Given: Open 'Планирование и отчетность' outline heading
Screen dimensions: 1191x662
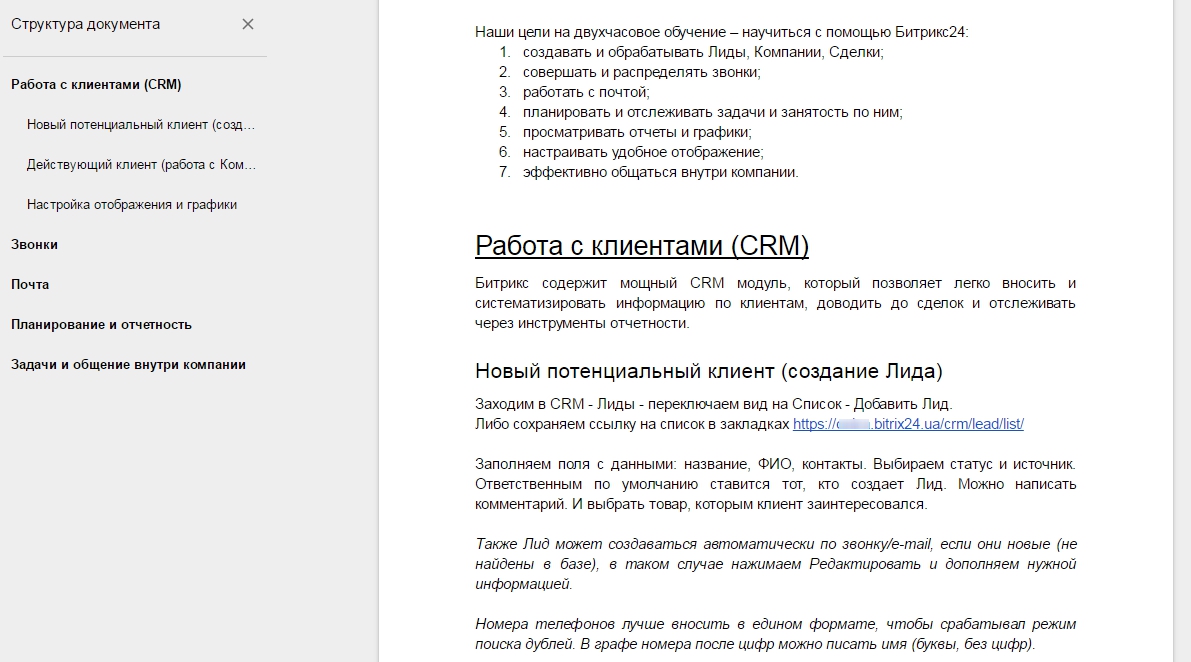Looking at the screenshot, I should [101, 324].
